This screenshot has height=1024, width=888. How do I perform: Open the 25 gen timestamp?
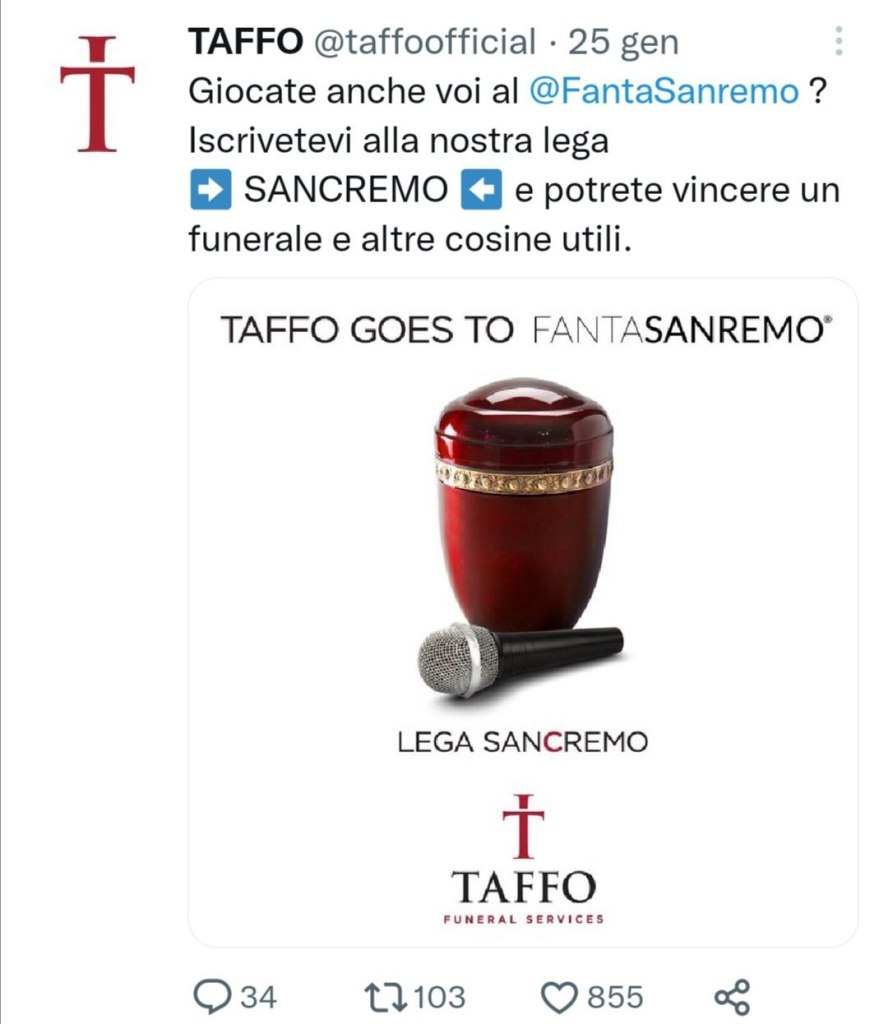click(x=624, y=42)
